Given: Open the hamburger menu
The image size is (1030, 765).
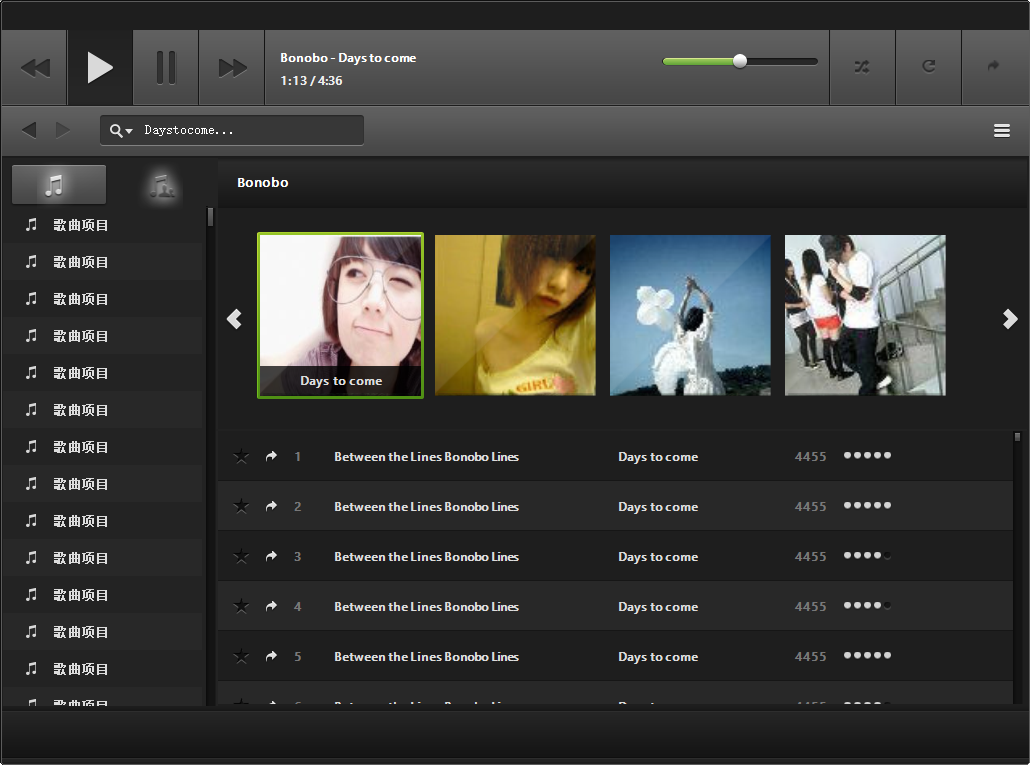Looking at the screenshot, I should 1001,131.
